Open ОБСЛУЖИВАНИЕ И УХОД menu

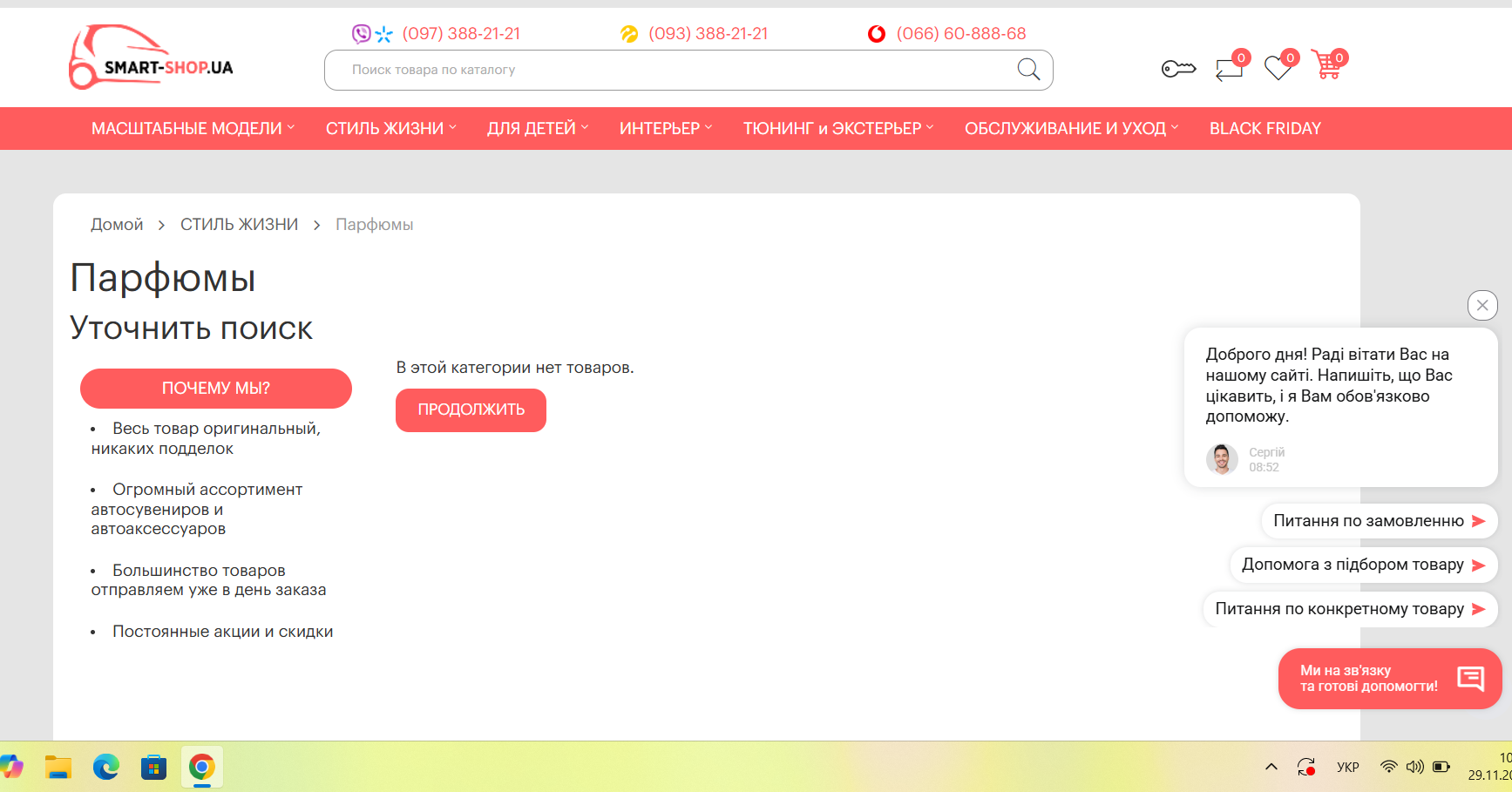click(x=1071, y=129)
